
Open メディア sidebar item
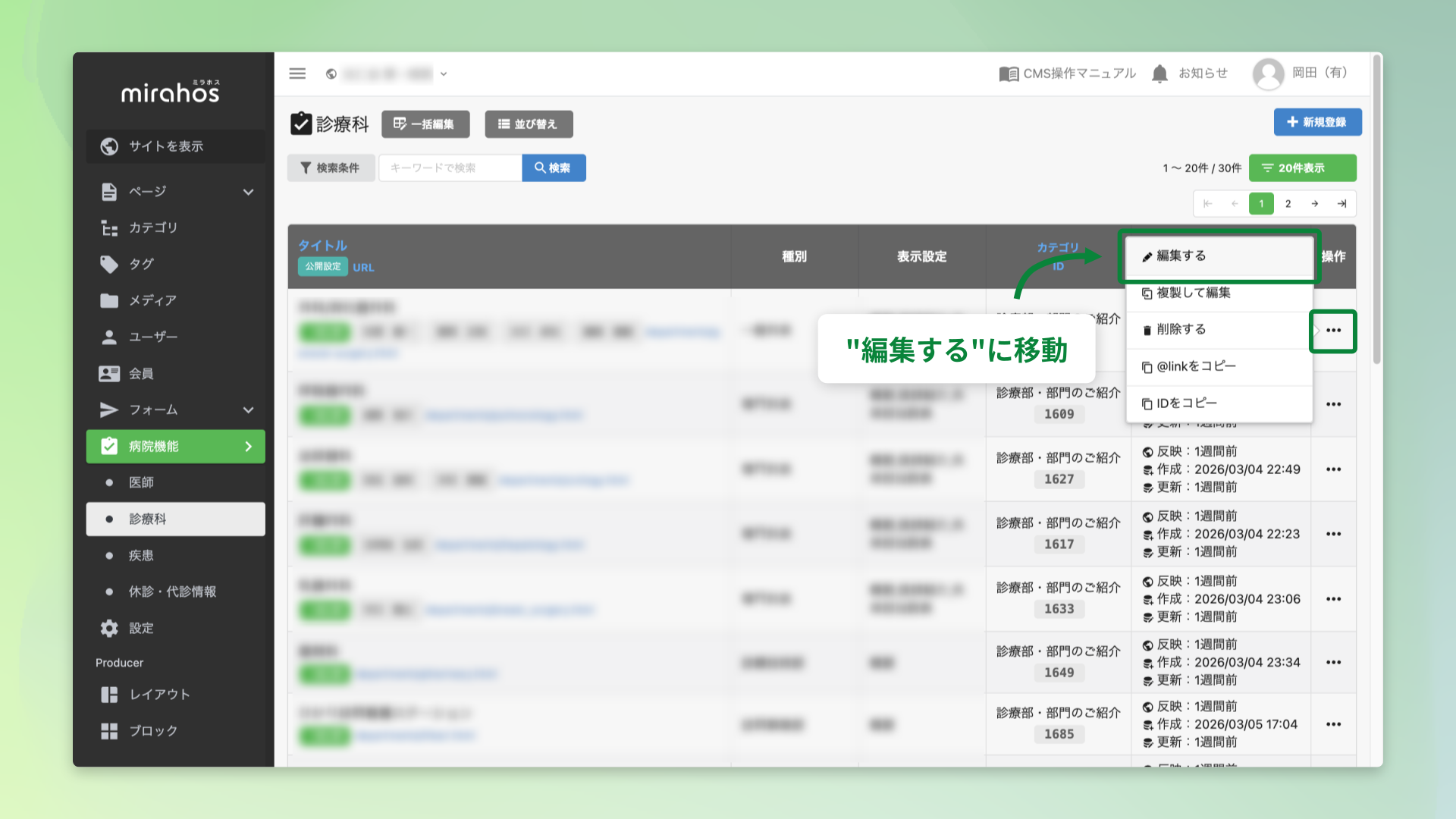tap(176, 300)
